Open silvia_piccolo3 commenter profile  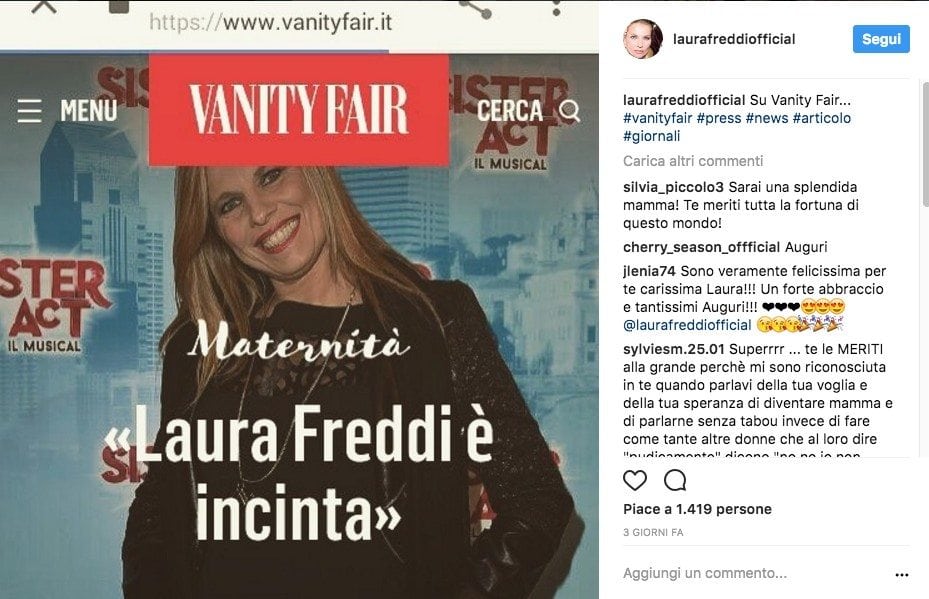coord(673,187)
